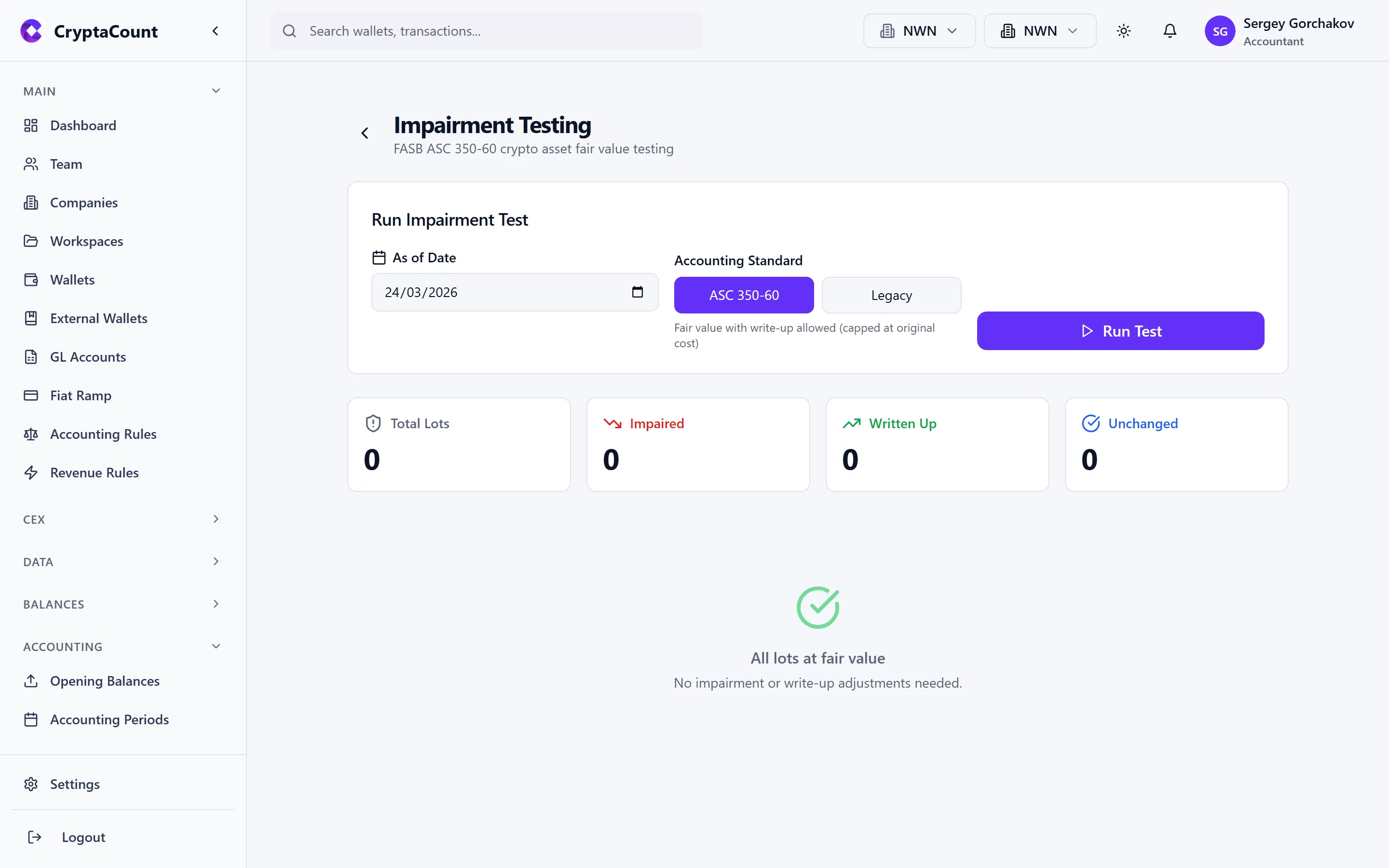Open the As of Date calendar picker icon
The width and height of the screenshot is (1389, 868).
coord(637,292)
